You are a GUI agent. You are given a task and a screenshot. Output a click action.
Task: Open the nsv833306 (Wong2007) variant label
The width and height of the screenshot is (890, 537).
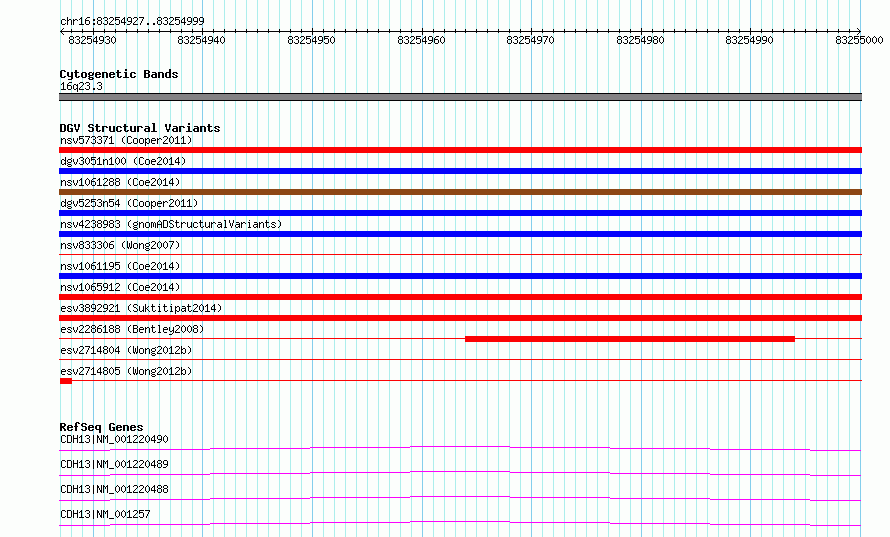pyautogui.click(x=120, y=245)
